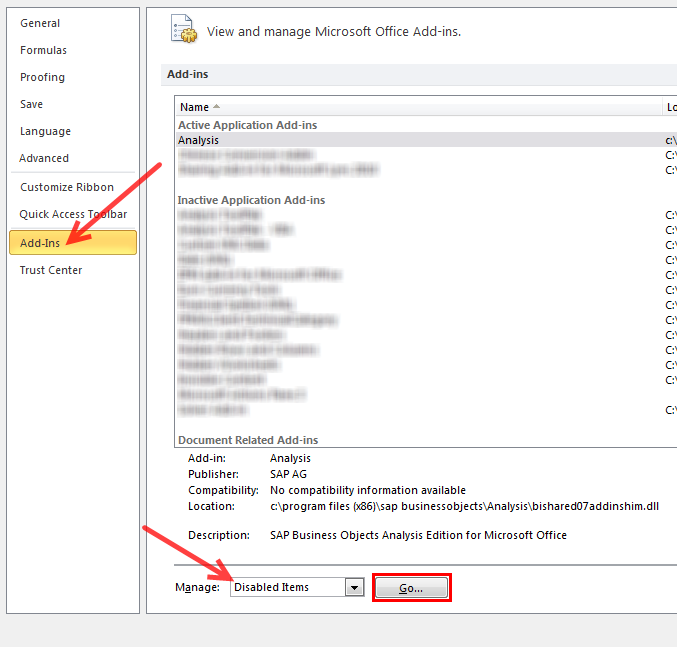Click the Go... button

coord(411,588)
